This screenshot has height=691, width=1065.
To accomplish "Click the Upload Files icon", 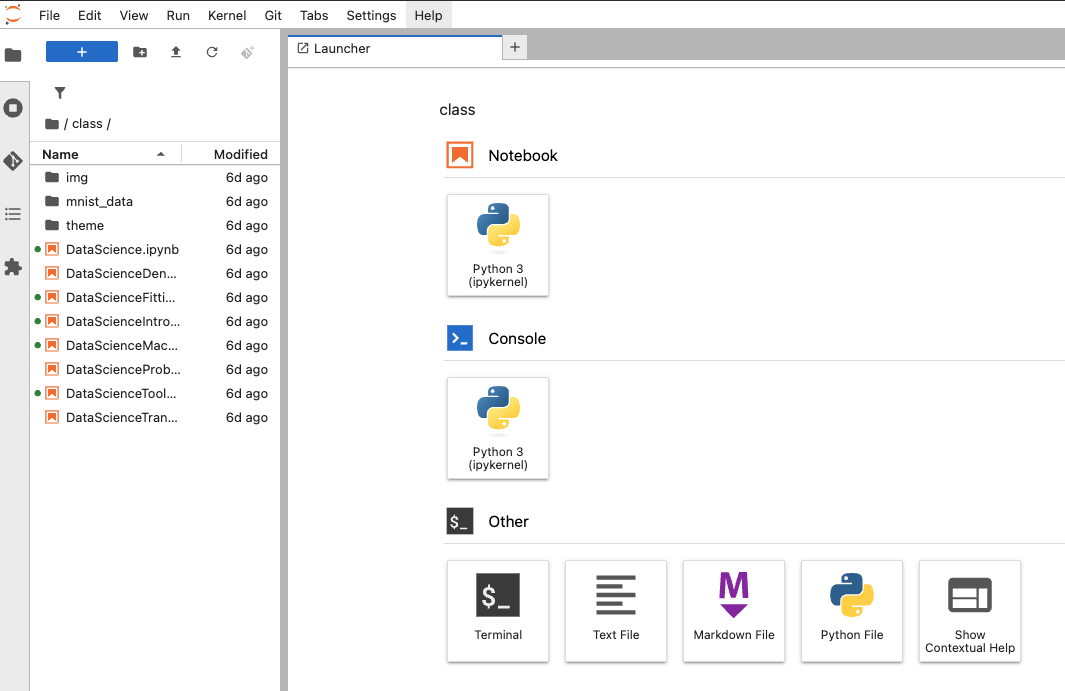I will click(x=176, y=52).
